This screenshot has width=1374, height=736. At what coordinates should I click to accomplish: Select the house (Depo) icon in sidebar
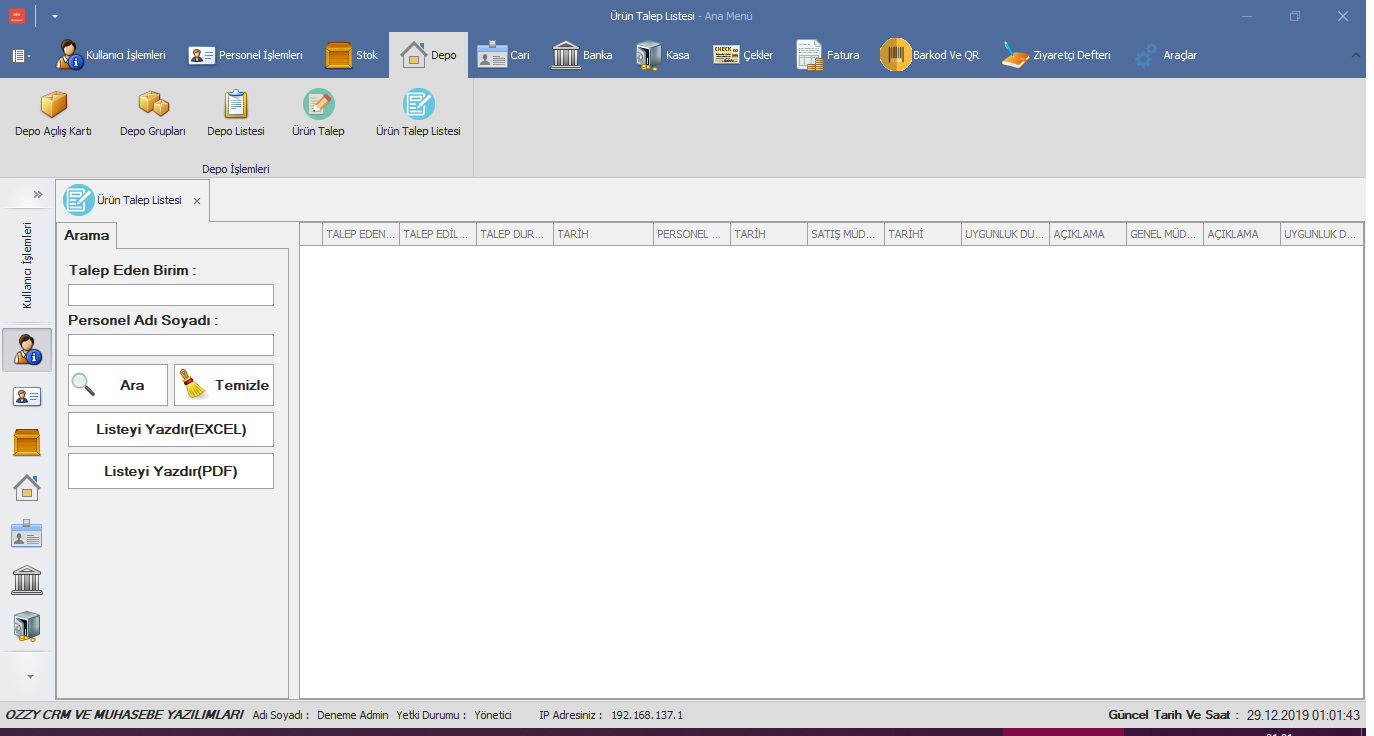click(x=27, y=488)
